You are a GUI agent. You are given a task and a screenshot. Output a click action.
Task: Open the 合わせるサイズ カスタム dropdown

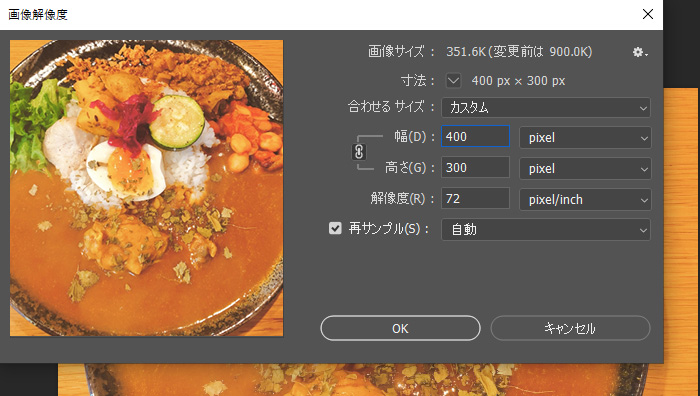546,108
